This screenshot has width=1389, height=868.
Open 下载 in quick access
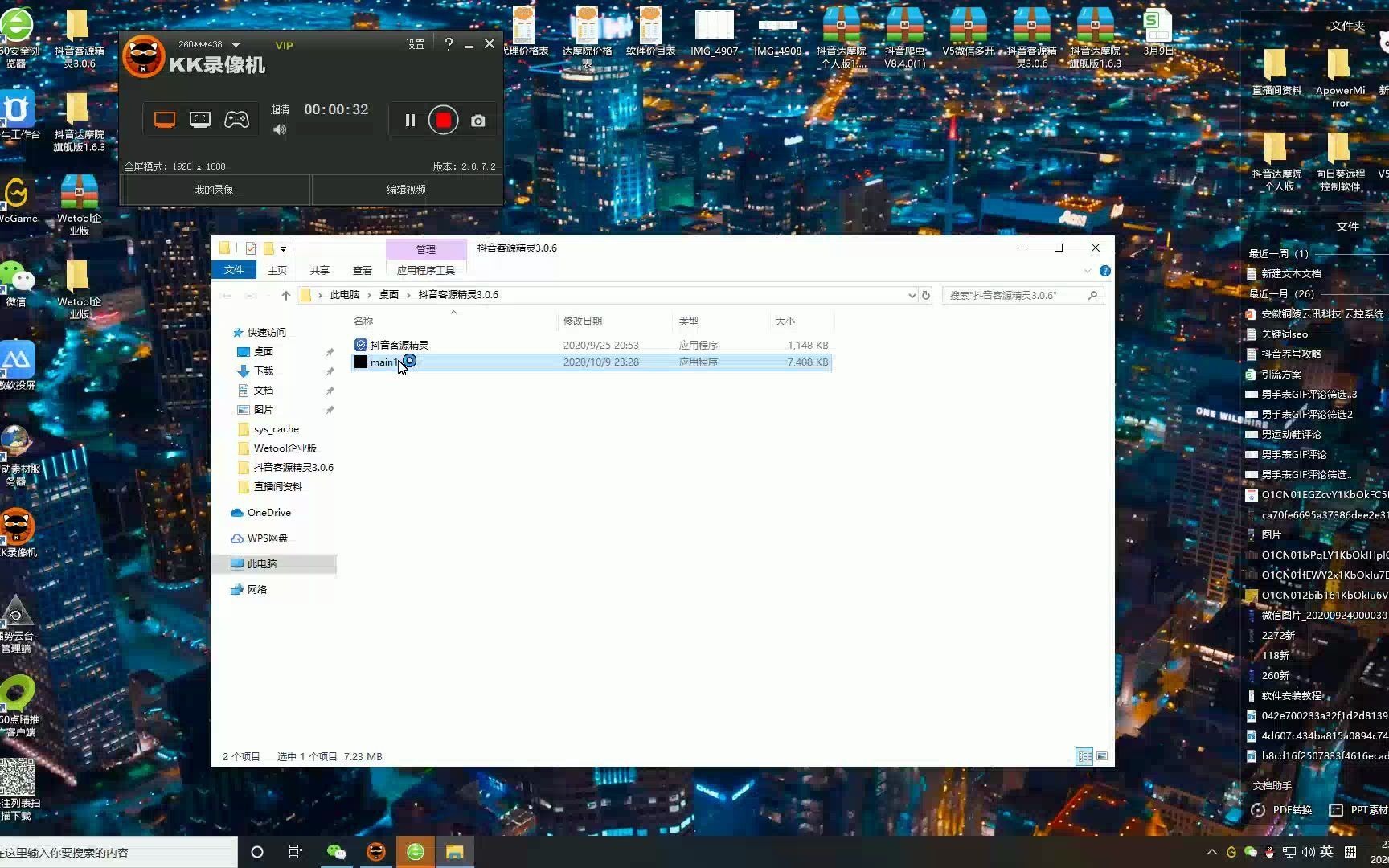[264, 371]
